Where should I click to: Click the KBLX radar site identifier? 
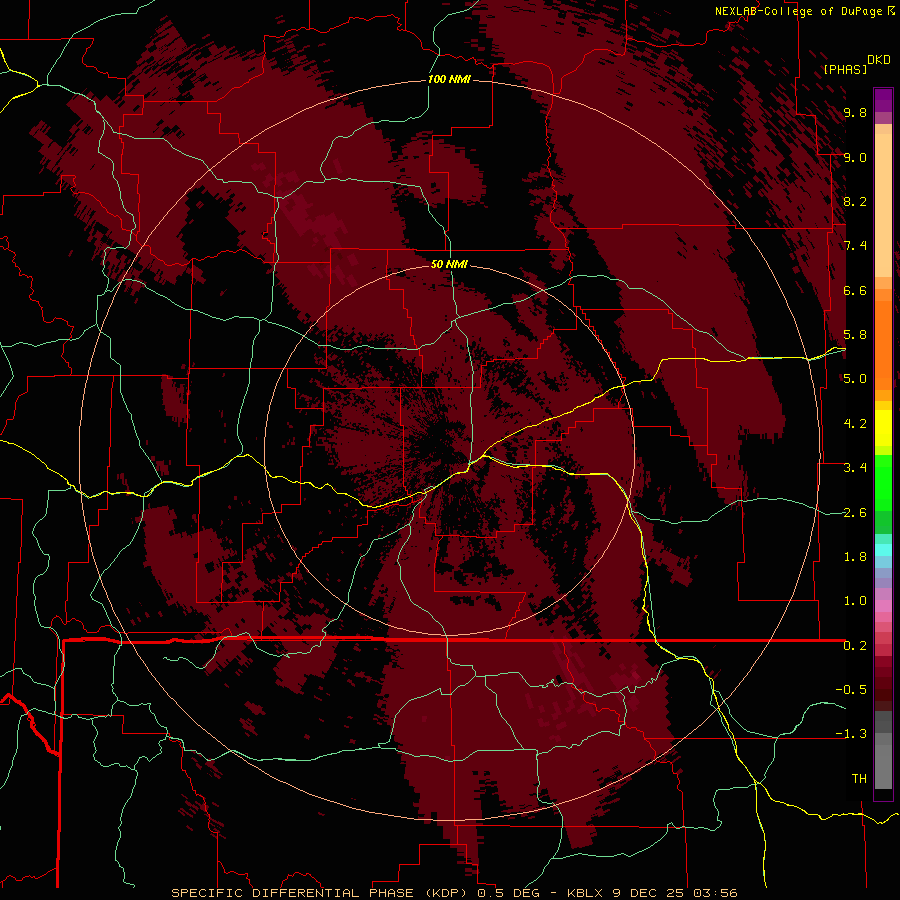pos(585,893)
